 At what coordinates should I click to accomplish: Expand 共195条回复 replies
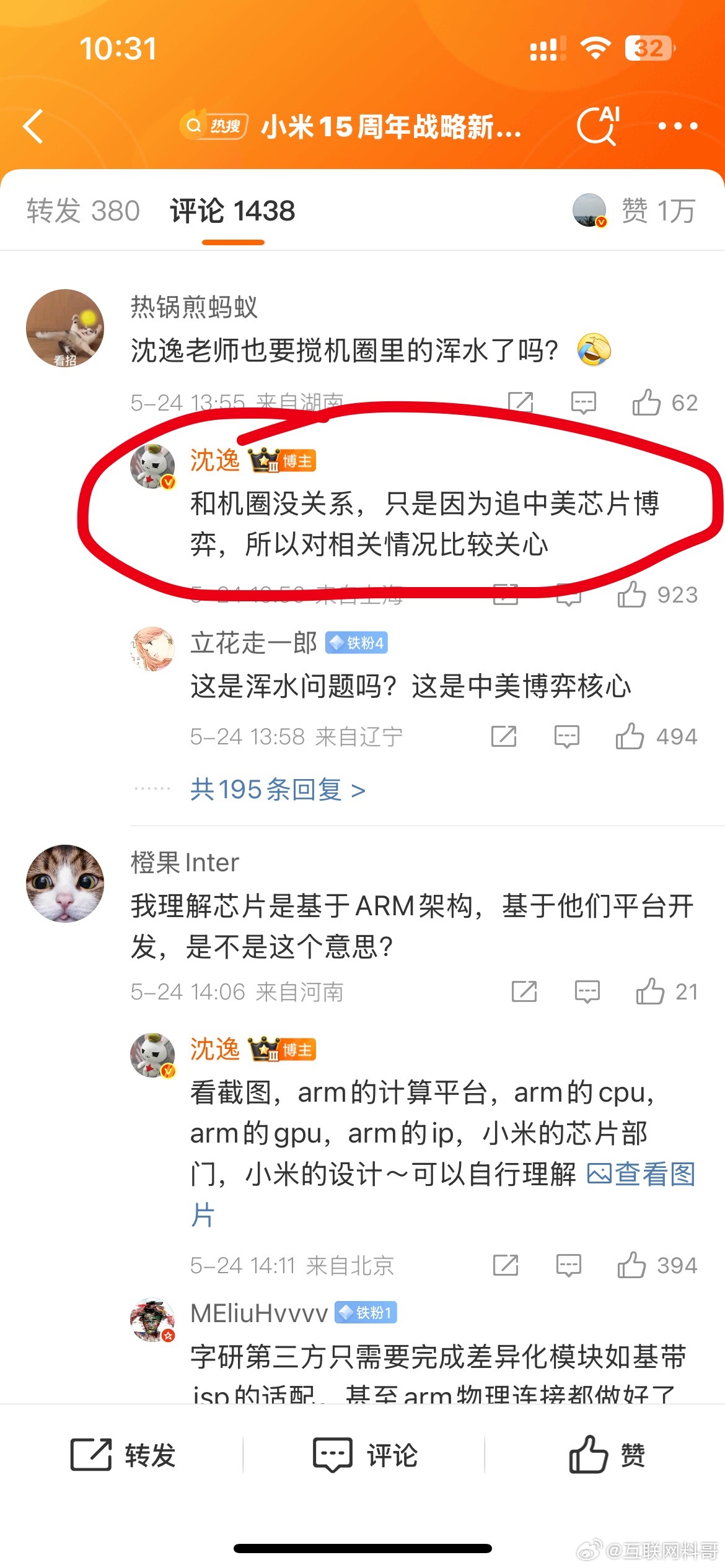(278, 790)
